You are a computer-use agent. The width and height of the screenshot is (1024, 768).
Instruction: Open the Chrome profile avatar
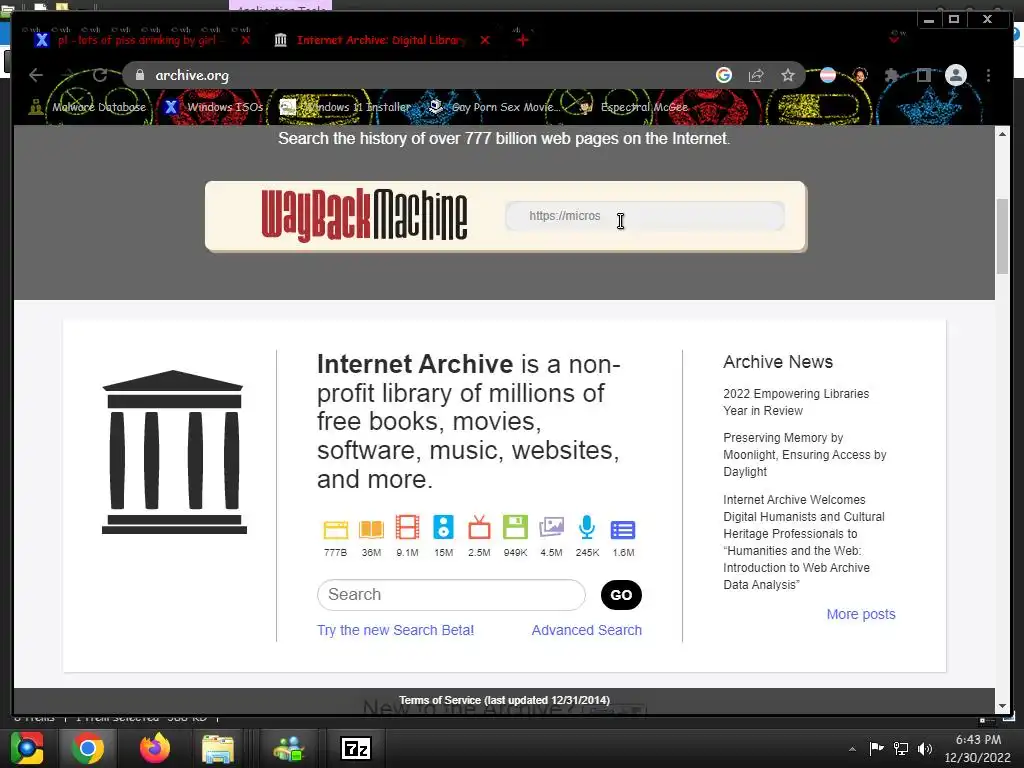pyautogui.click(x=956, y=75)
